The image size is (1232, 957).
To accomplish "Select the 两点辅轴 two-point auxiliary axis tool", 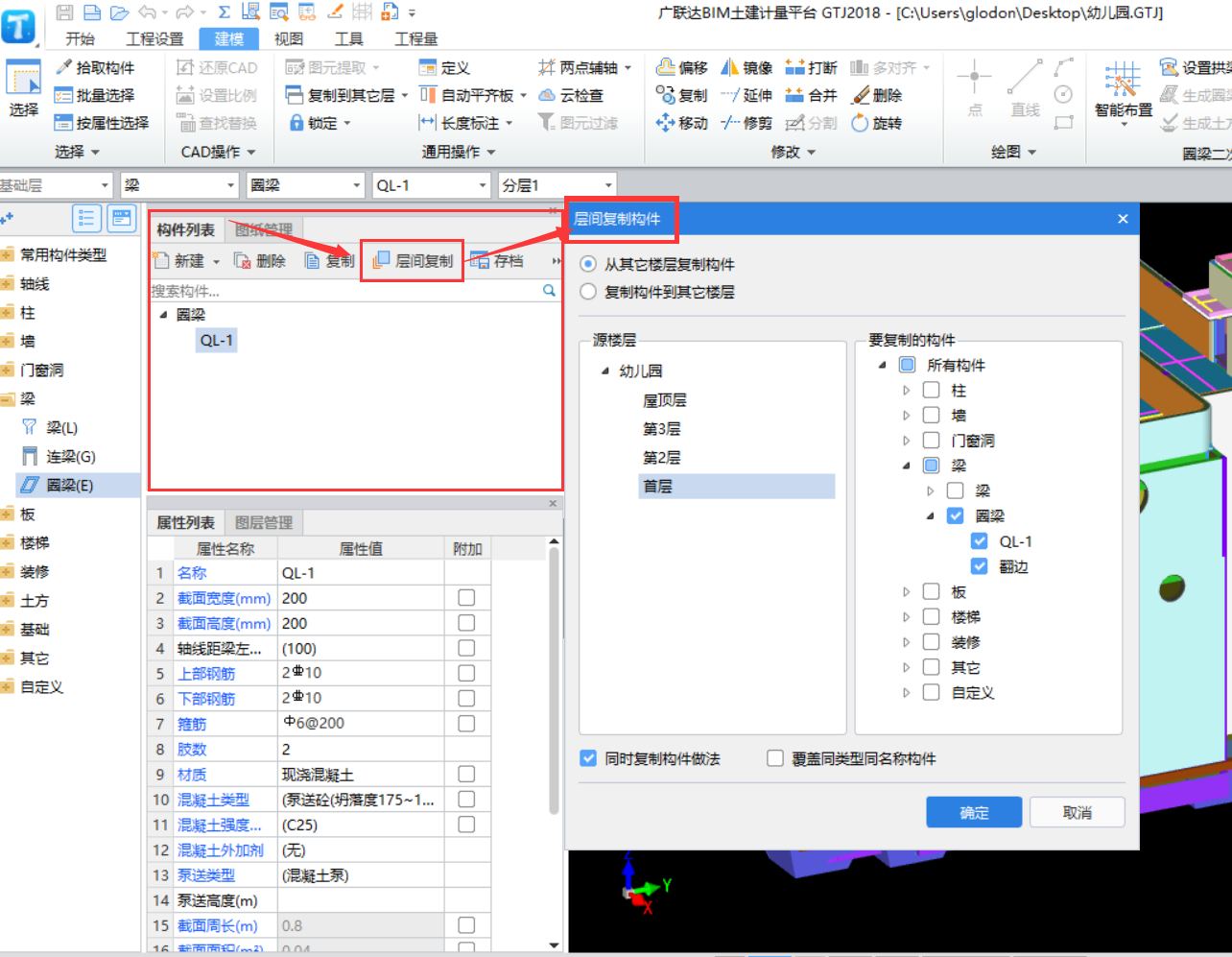I will 584,67.
